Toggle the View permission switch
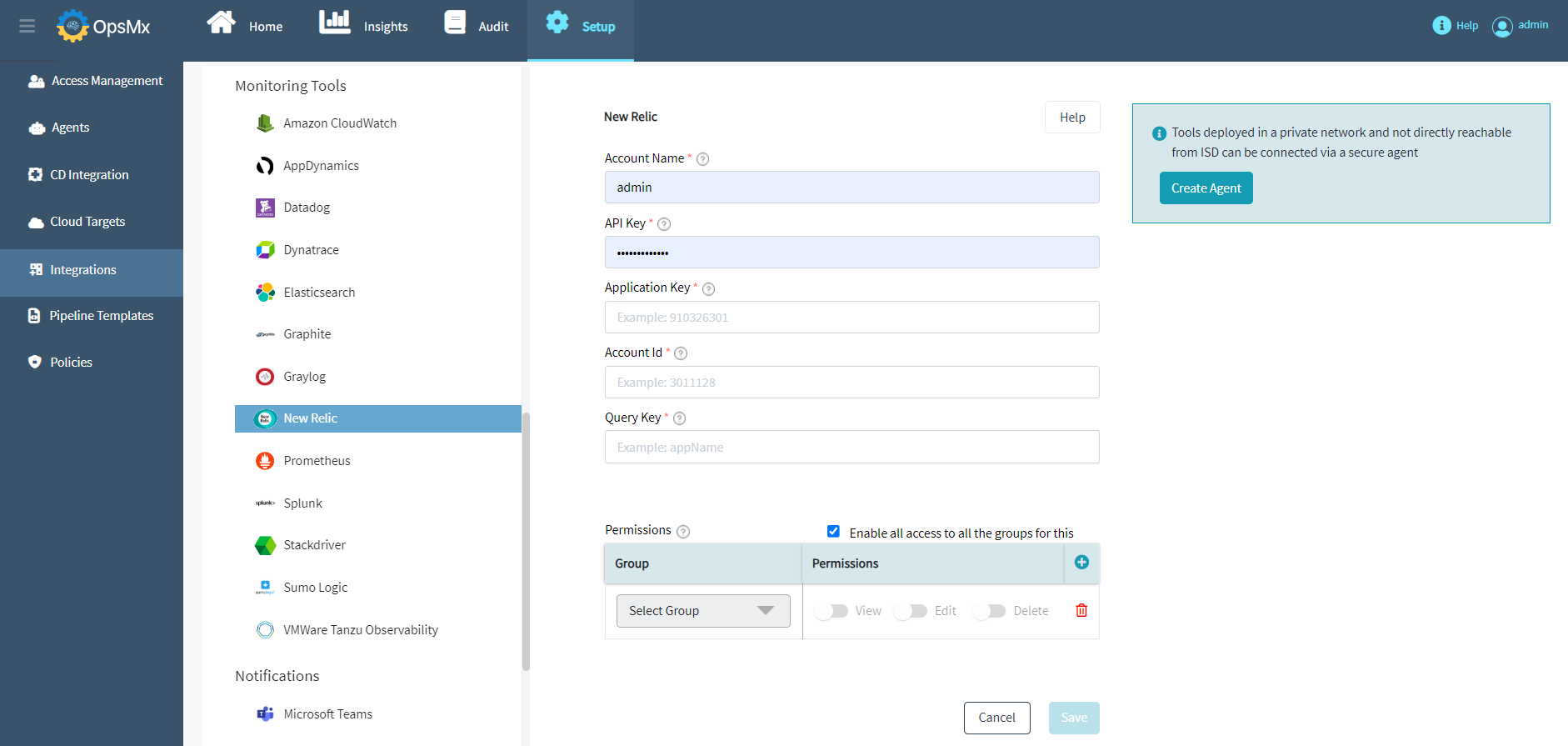 (831, 611)
